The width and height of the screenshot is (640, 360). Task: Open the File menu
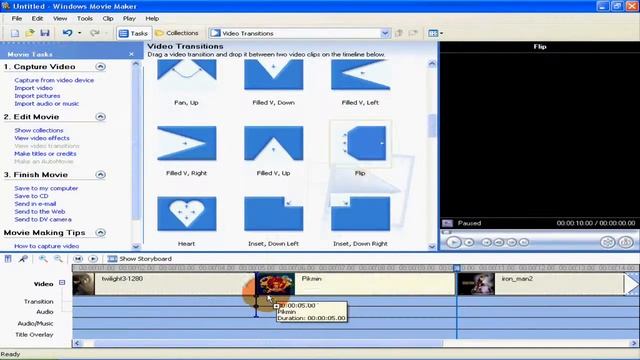point(17,18)
